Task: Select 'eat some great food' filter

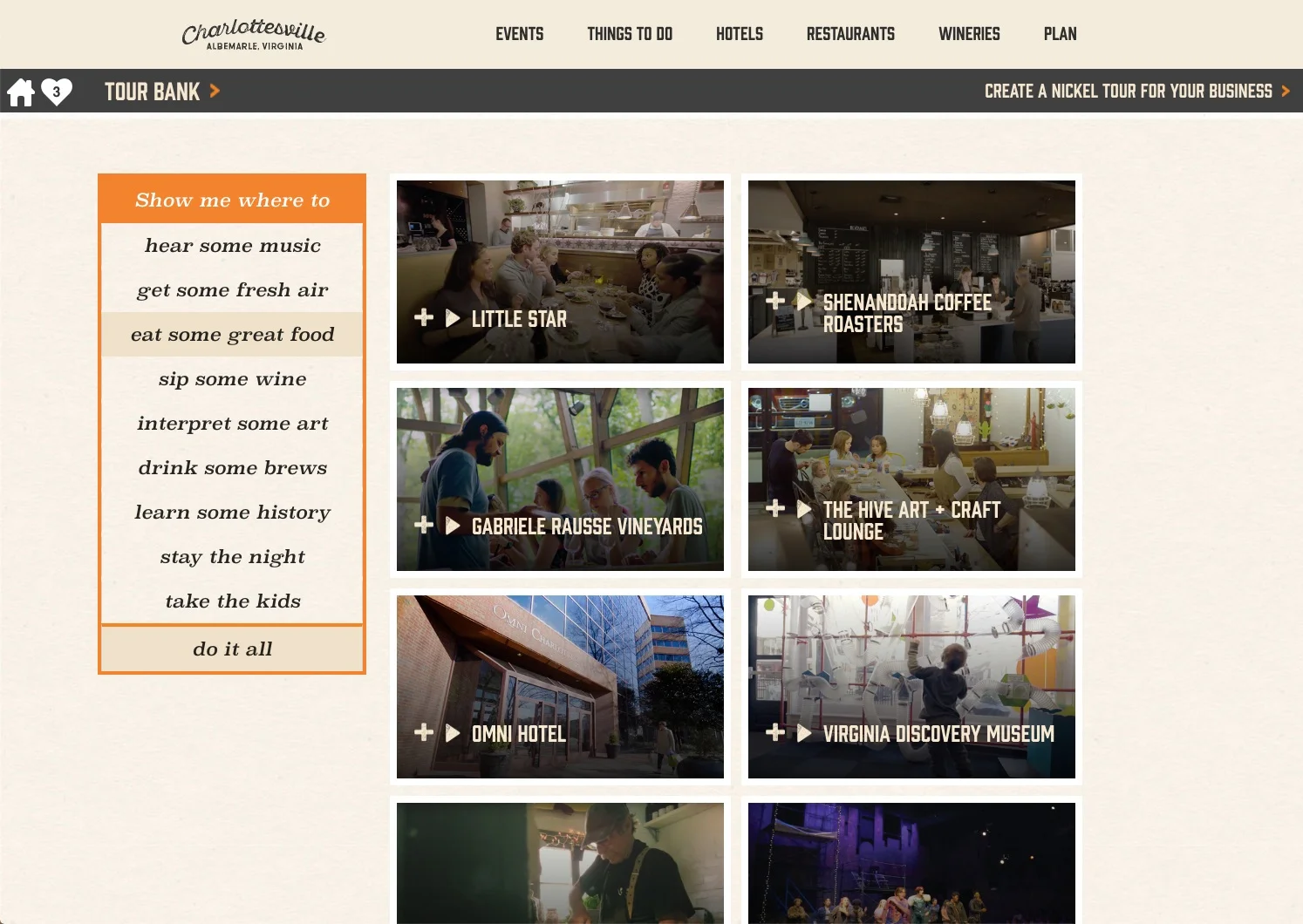Action: [x=232, y=335]
